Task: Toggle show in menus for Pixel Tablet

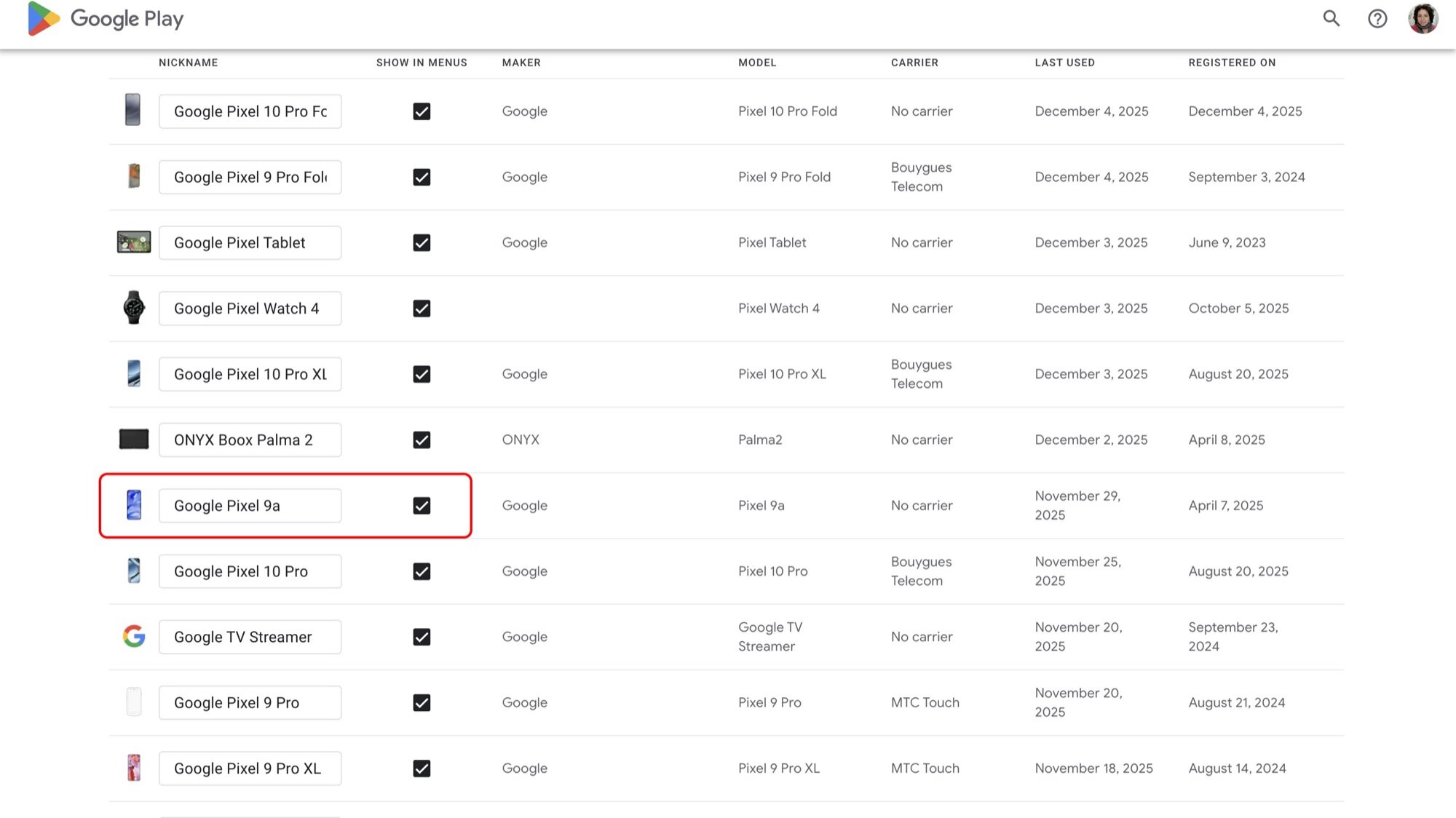Action: [422, 242]
